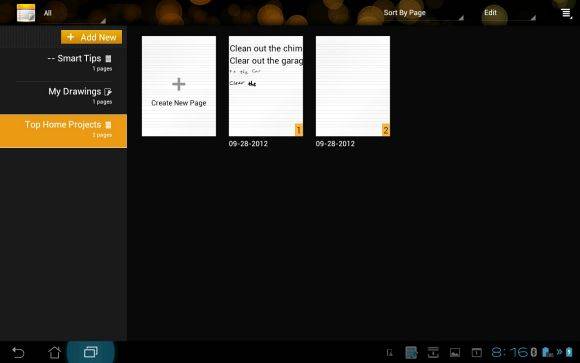Click the 8:16 system clock
Viewport: 580px width, 363px height.
510,352
